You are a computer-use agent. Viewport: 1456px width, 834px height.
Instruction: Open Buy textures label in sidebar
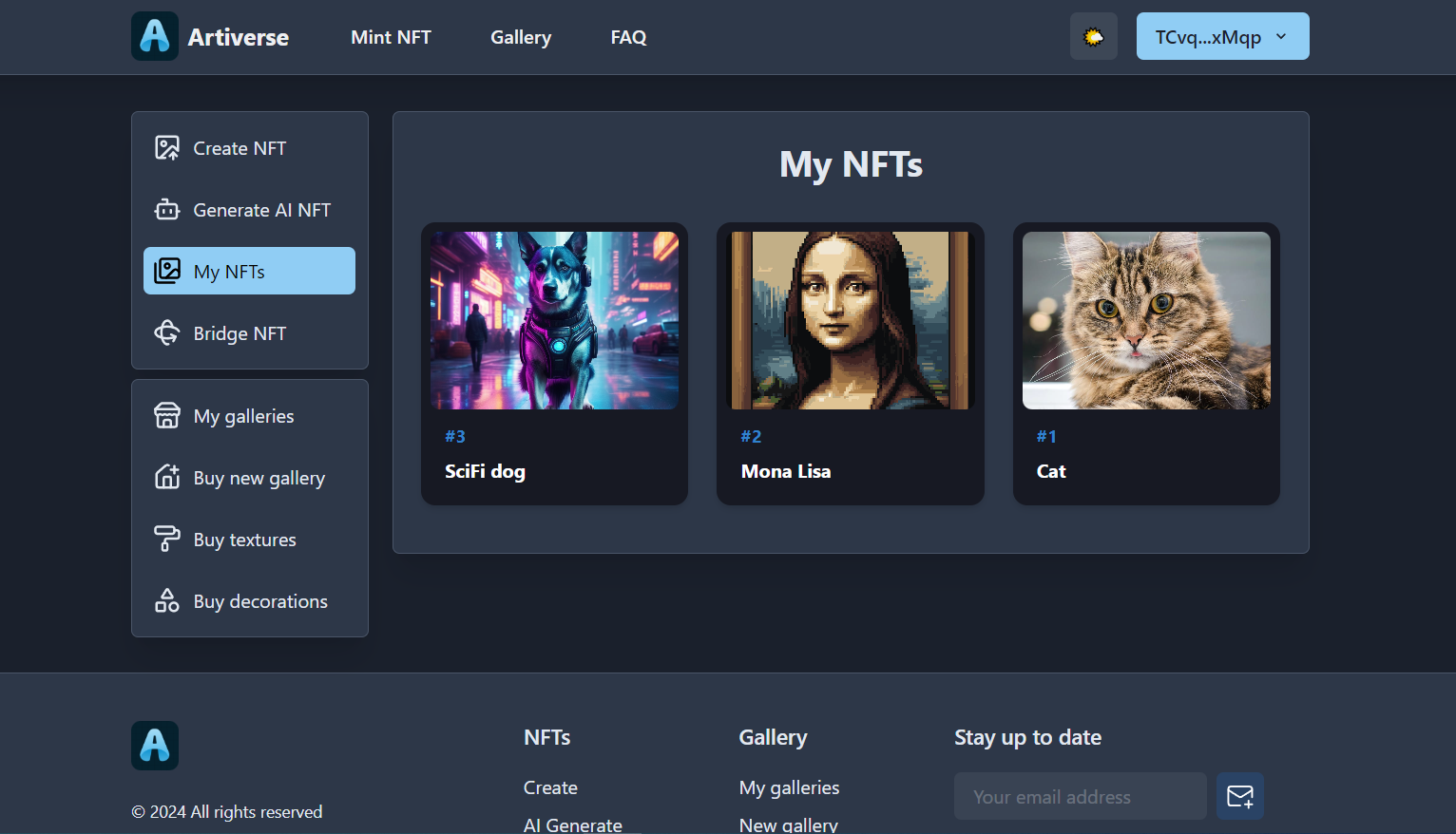pos(245,540)
